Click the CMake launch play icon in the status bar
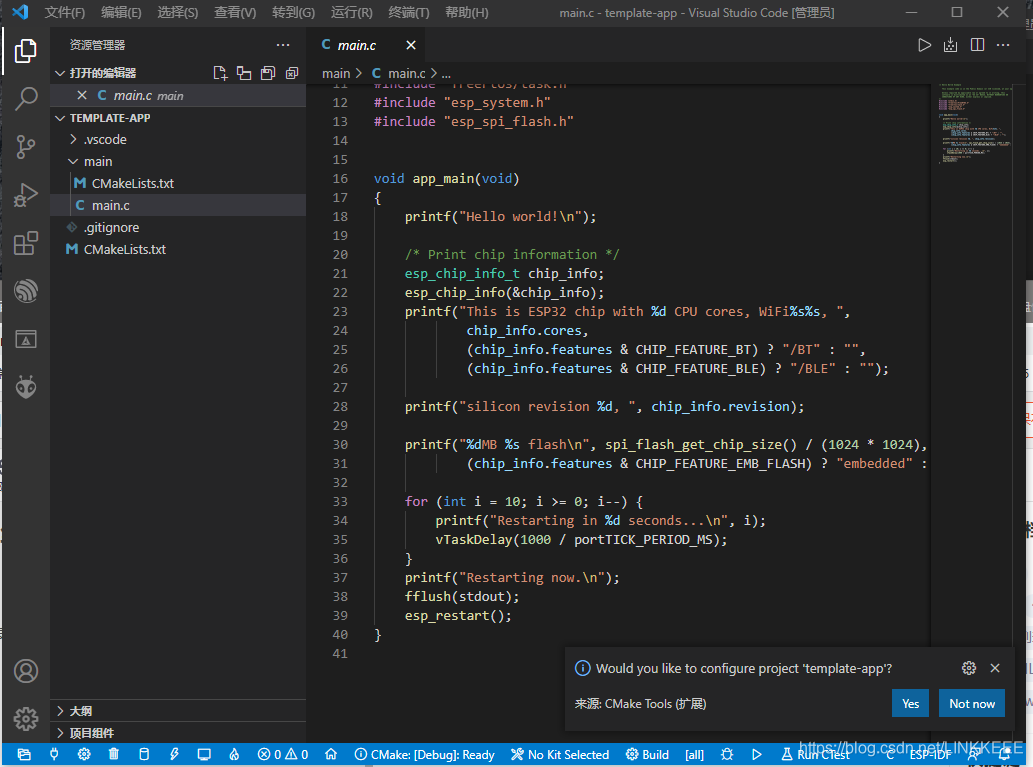 point(756,754)
